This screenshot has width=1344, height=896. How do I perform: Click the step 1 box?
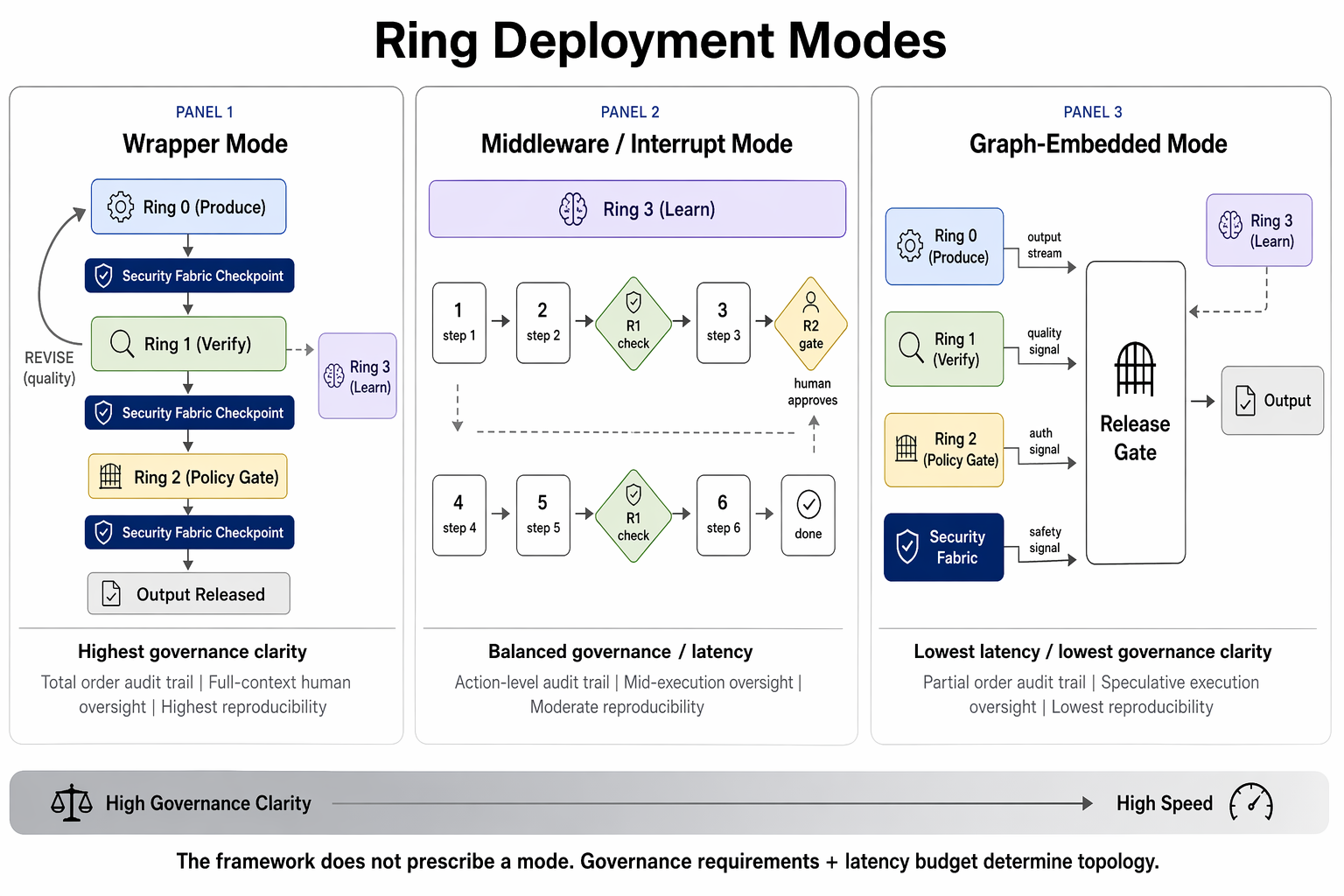pos(459,323)
